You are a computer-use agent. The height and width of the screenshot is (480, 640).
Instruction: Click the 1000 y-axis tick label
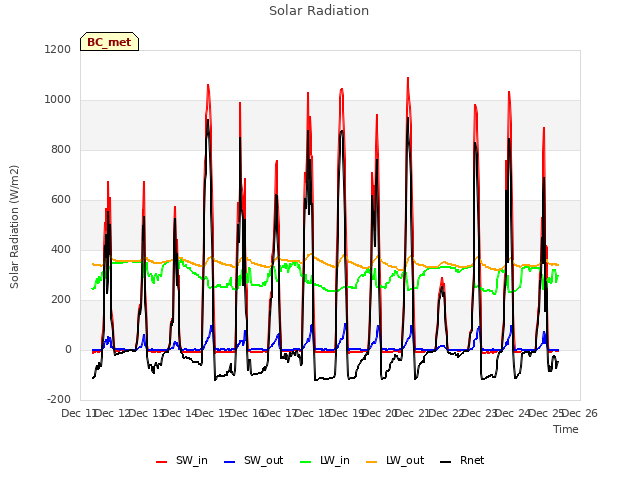click(58, 100)
